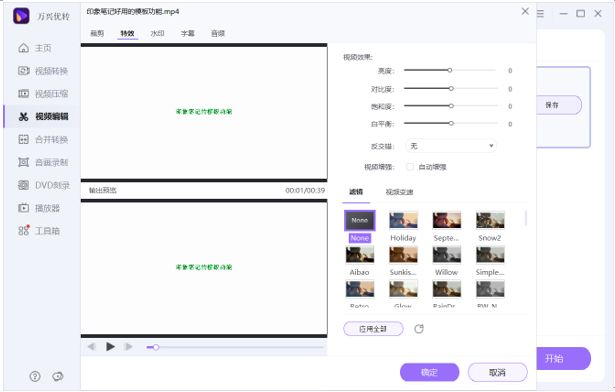Play the preview video
Screen dimensions: 615x392
click(x=110, y=346)
